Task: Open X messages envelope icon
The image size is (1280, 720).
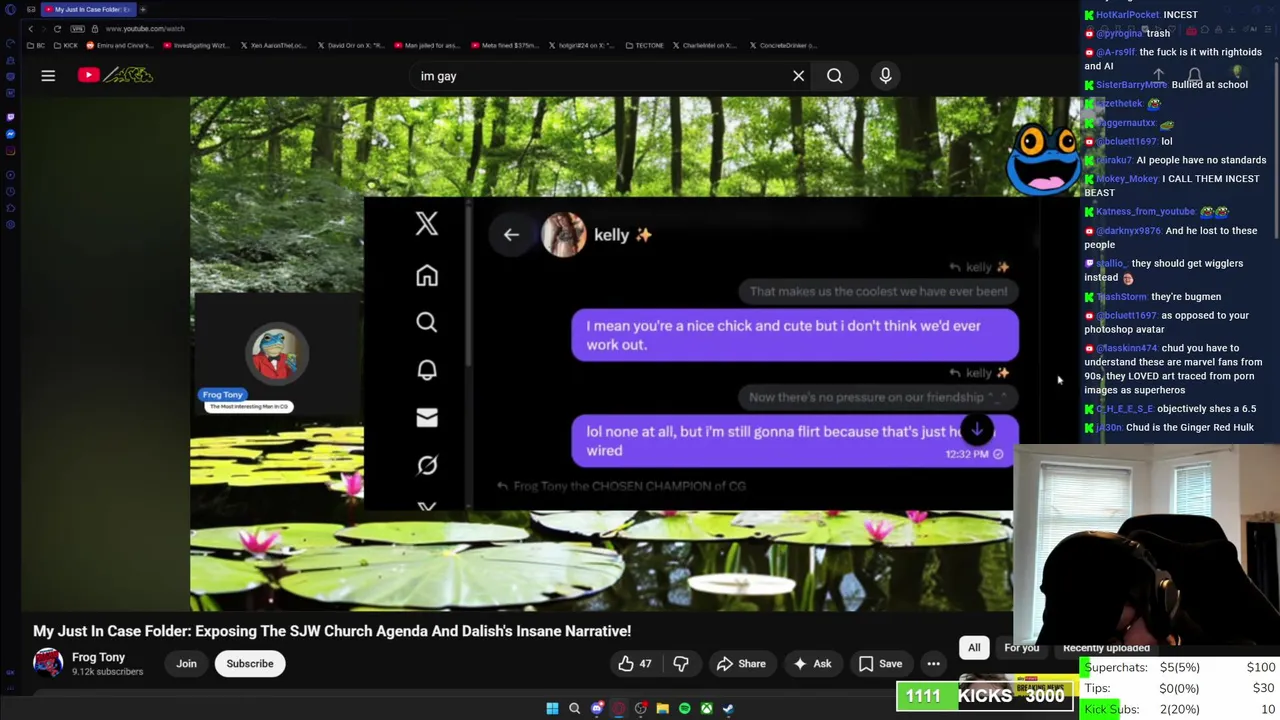Action: pos(427,417)
